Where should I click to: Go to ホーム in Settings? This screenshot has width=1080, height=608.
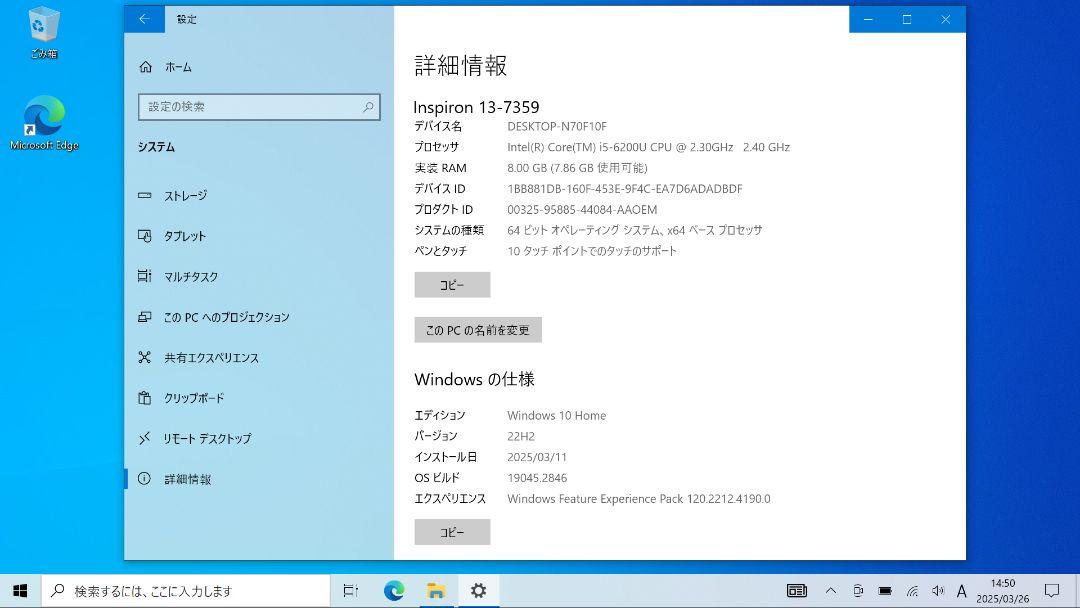[178, 67]
